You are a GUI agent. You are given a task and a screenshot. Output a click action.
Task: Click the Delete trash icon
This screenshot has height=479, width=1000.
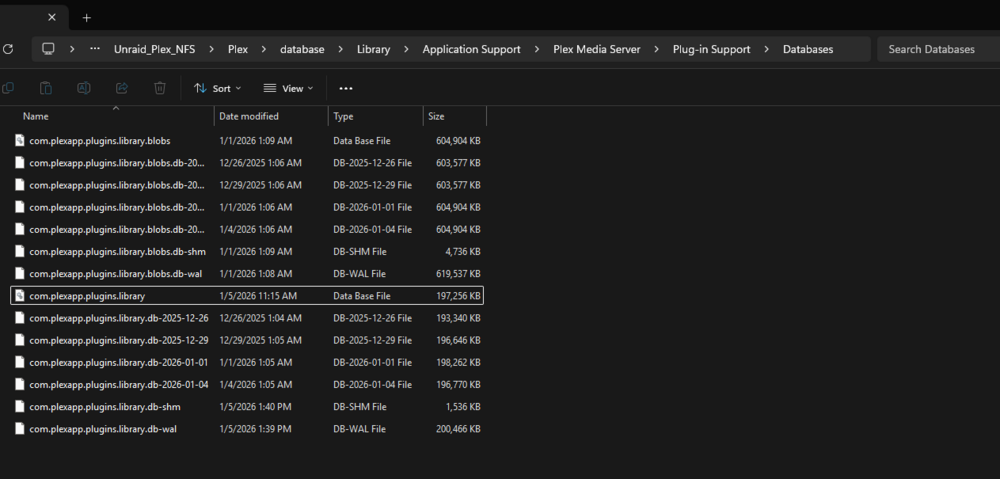160,88
